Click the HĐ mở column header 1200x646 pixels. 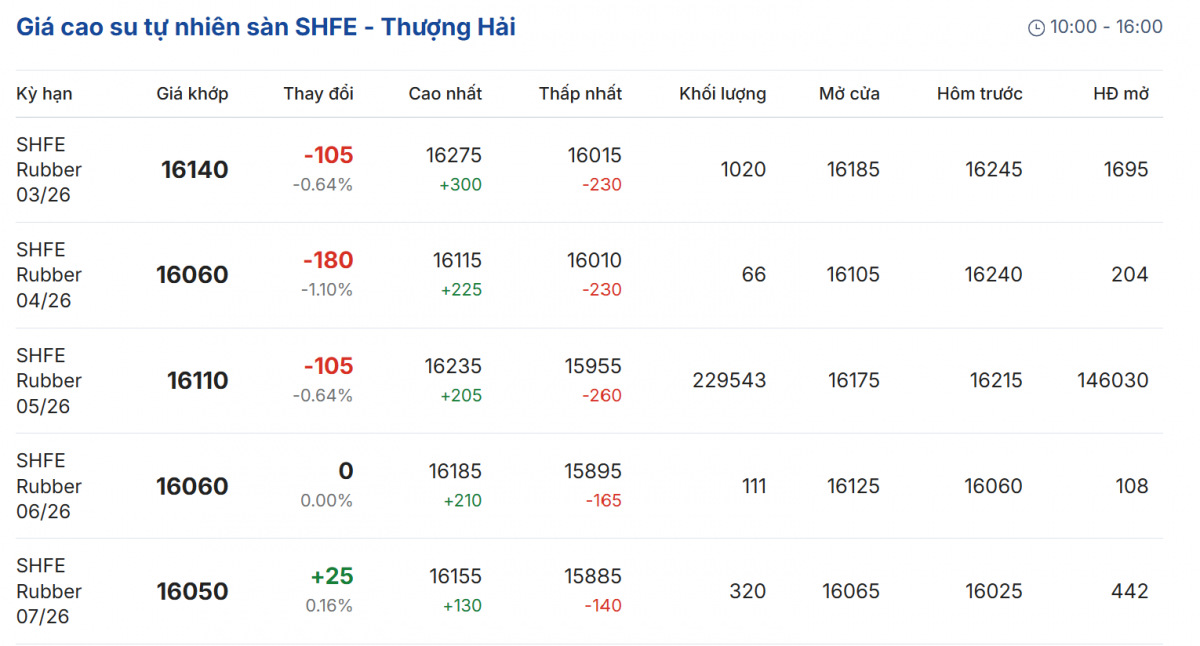coord(1120,94)
